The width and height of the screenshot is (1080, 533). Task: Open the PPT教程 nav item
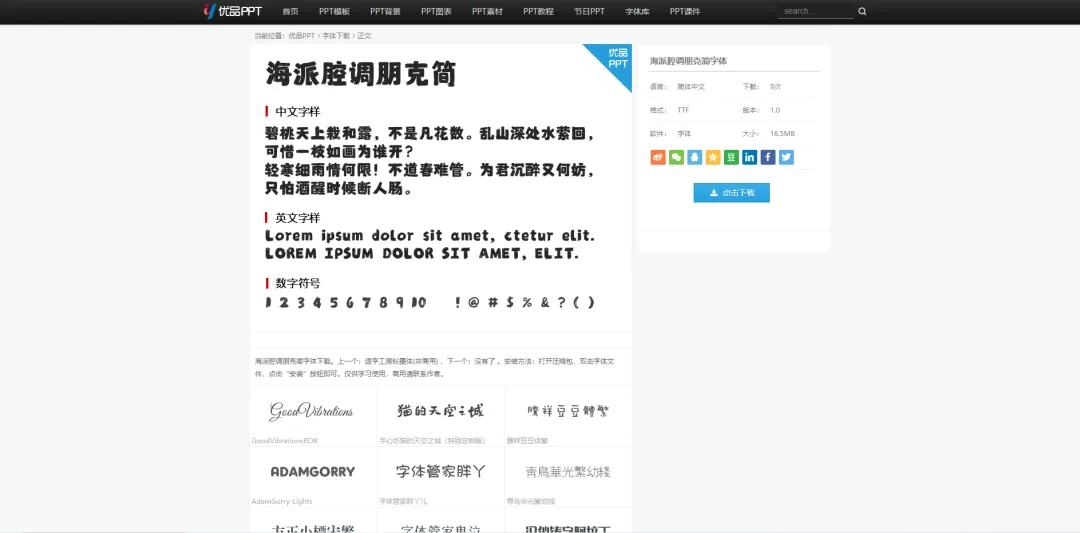point(538,12)
